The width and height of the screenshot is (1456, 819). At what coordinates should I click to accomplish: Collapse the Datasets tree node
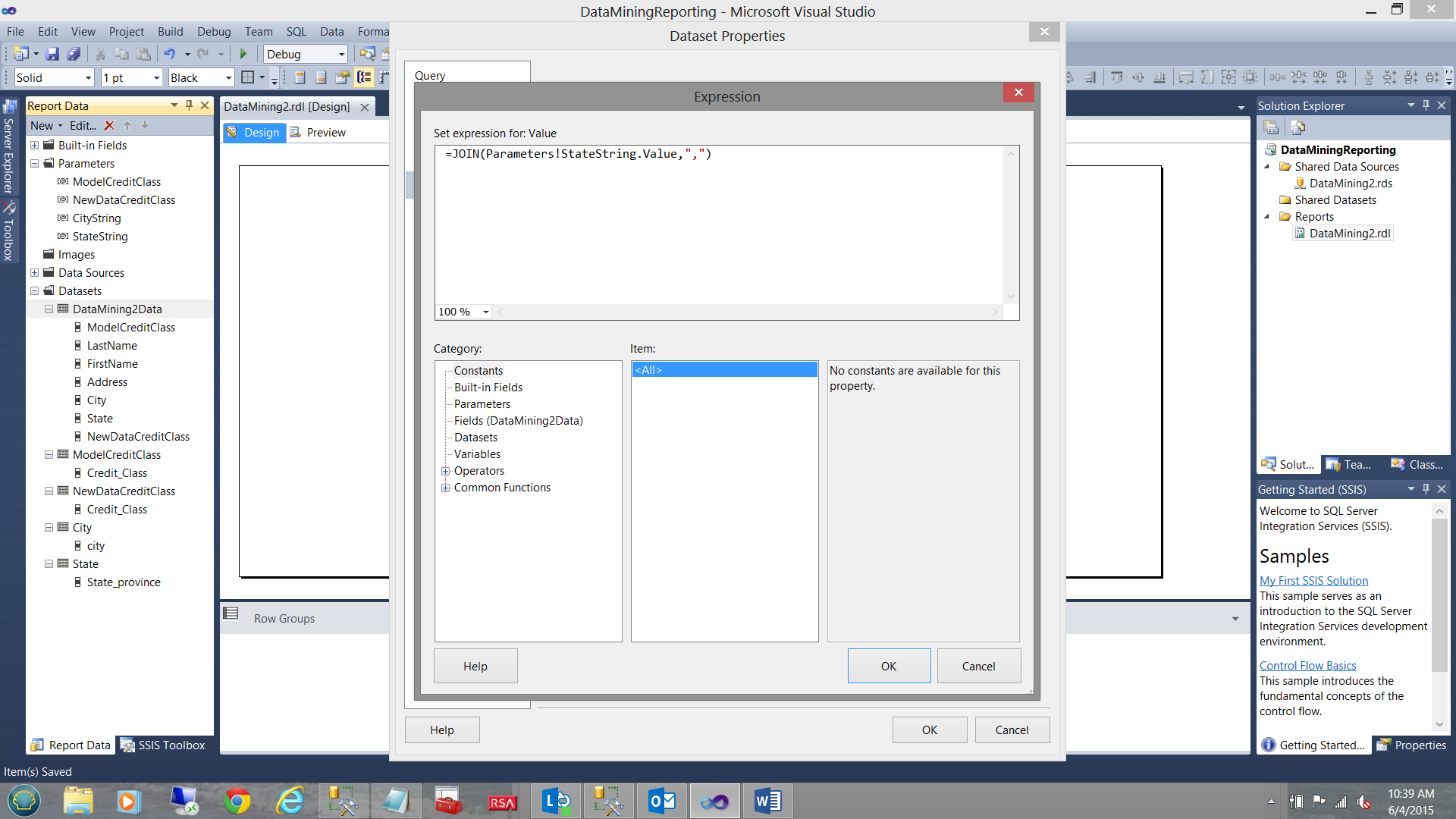(35, 291)
